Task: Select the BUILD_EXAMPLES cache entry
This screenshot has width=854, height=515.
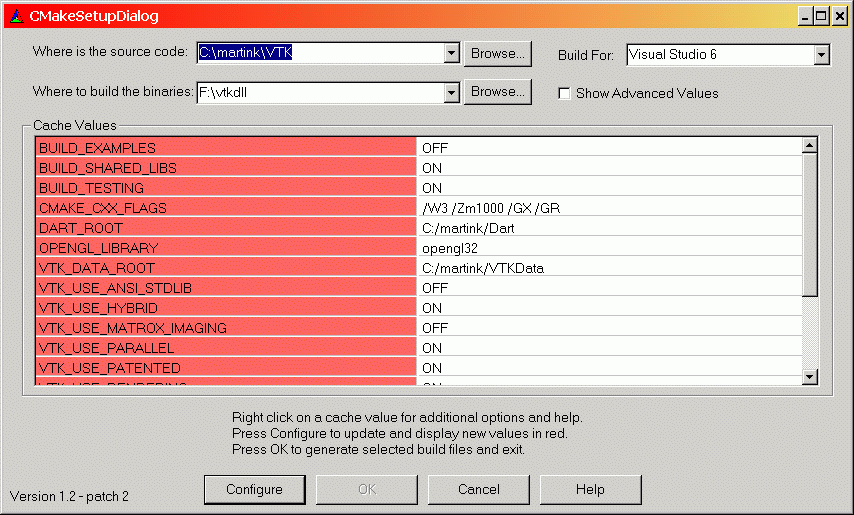Action: click(226, 148)
